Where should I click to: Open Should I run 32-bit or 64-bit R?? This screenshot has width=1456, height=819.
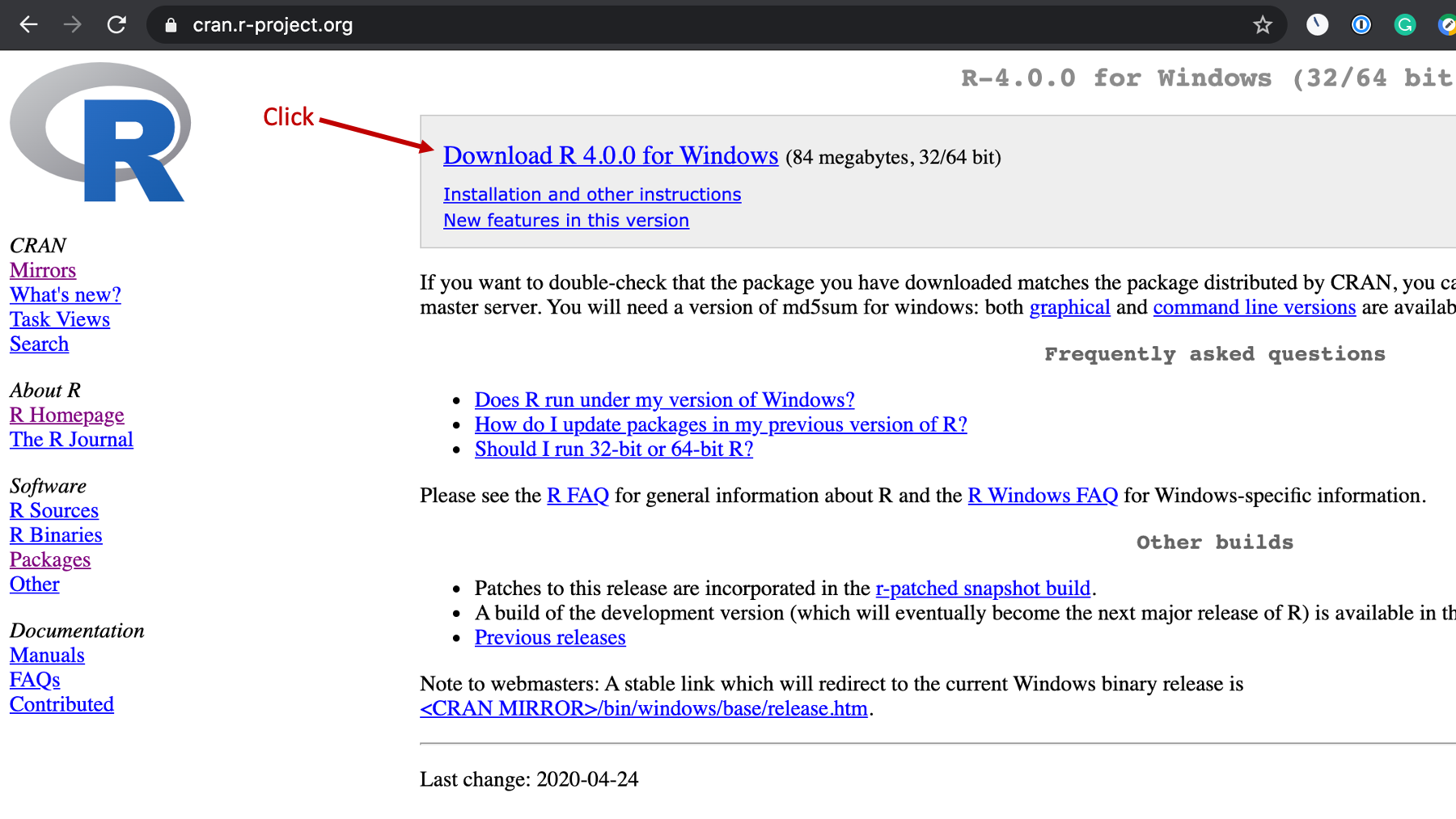(614, 449)
